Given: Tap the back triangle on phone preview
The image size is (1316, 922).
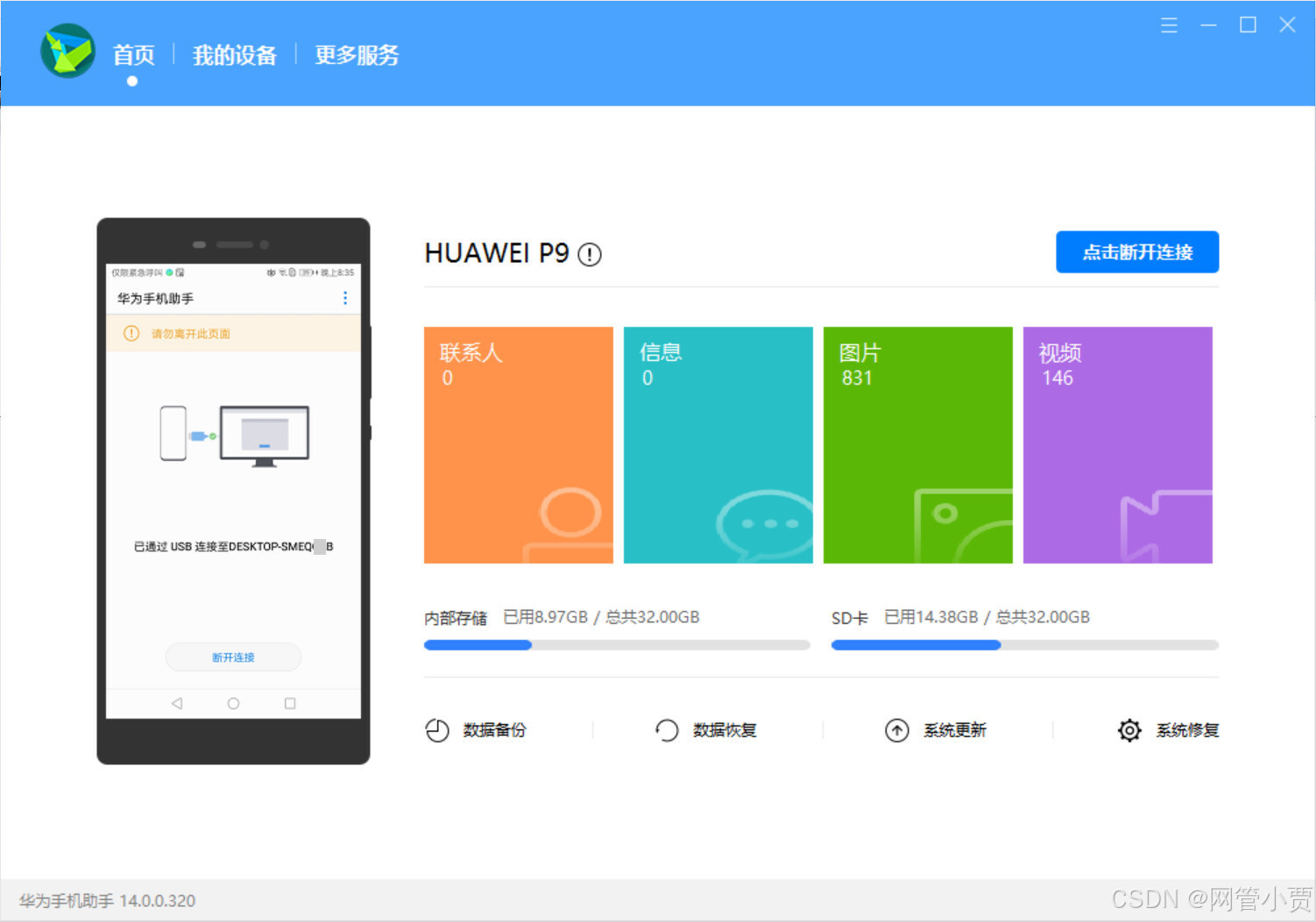Looking at the screenshot, I should pos(177,704).
